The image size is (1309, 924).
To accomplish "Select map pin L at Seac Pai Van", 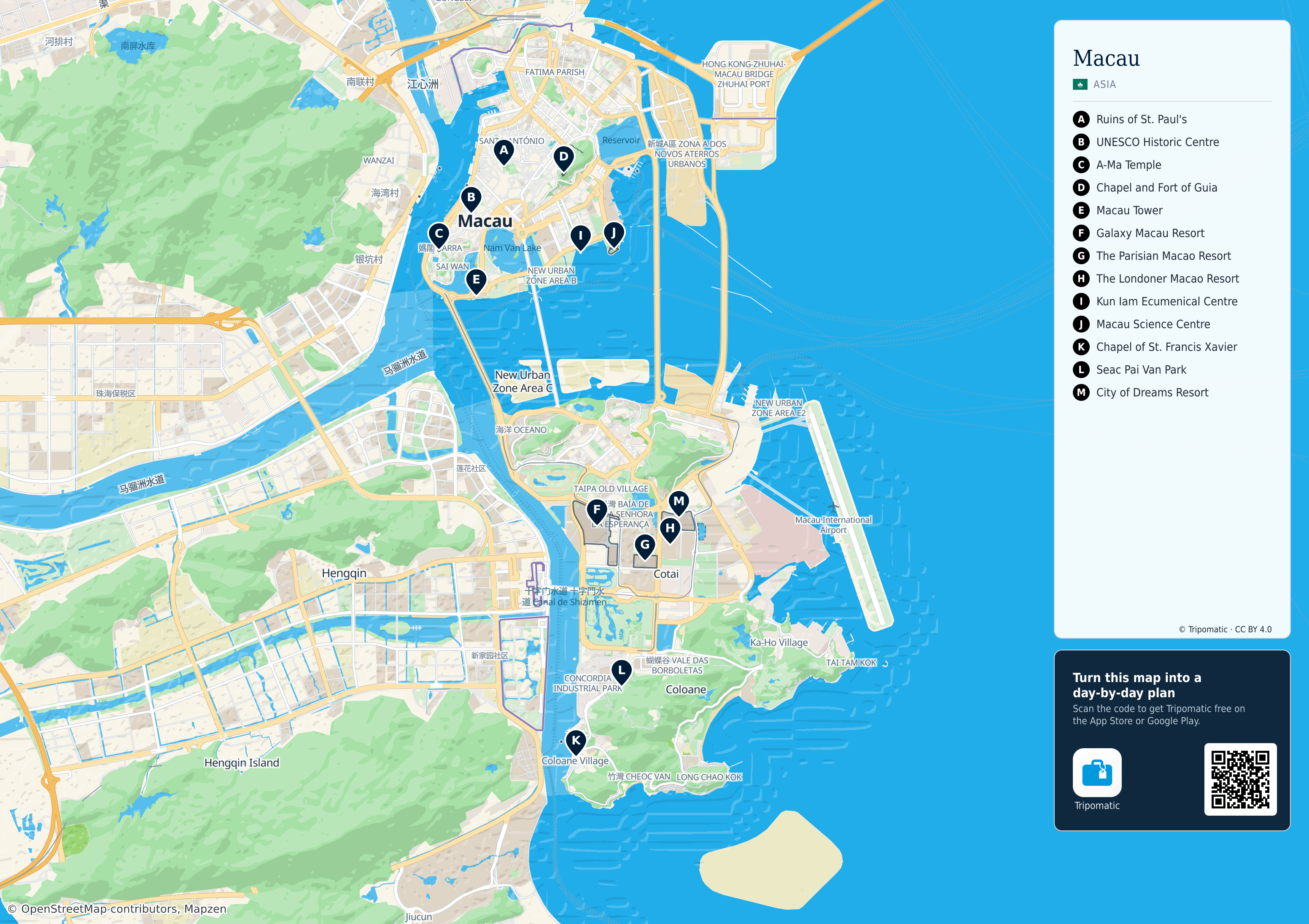I will [x=622, y=673].
